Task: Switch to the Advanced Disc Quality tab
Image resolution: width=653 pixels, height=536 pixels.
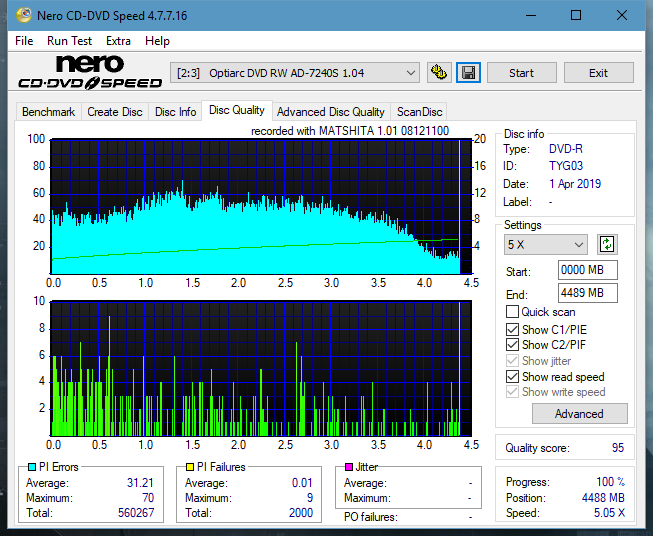Action: point(331,112)
